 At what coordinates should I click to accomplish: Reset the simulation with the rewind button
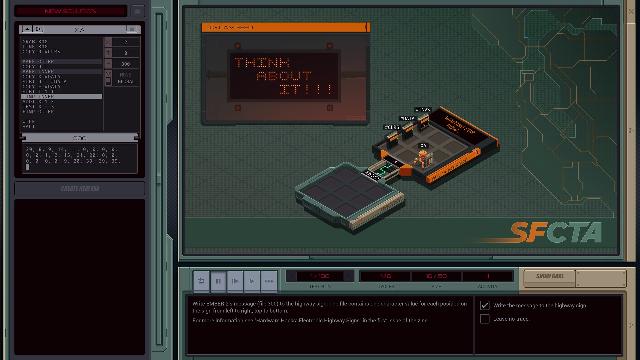pos(201,281)
